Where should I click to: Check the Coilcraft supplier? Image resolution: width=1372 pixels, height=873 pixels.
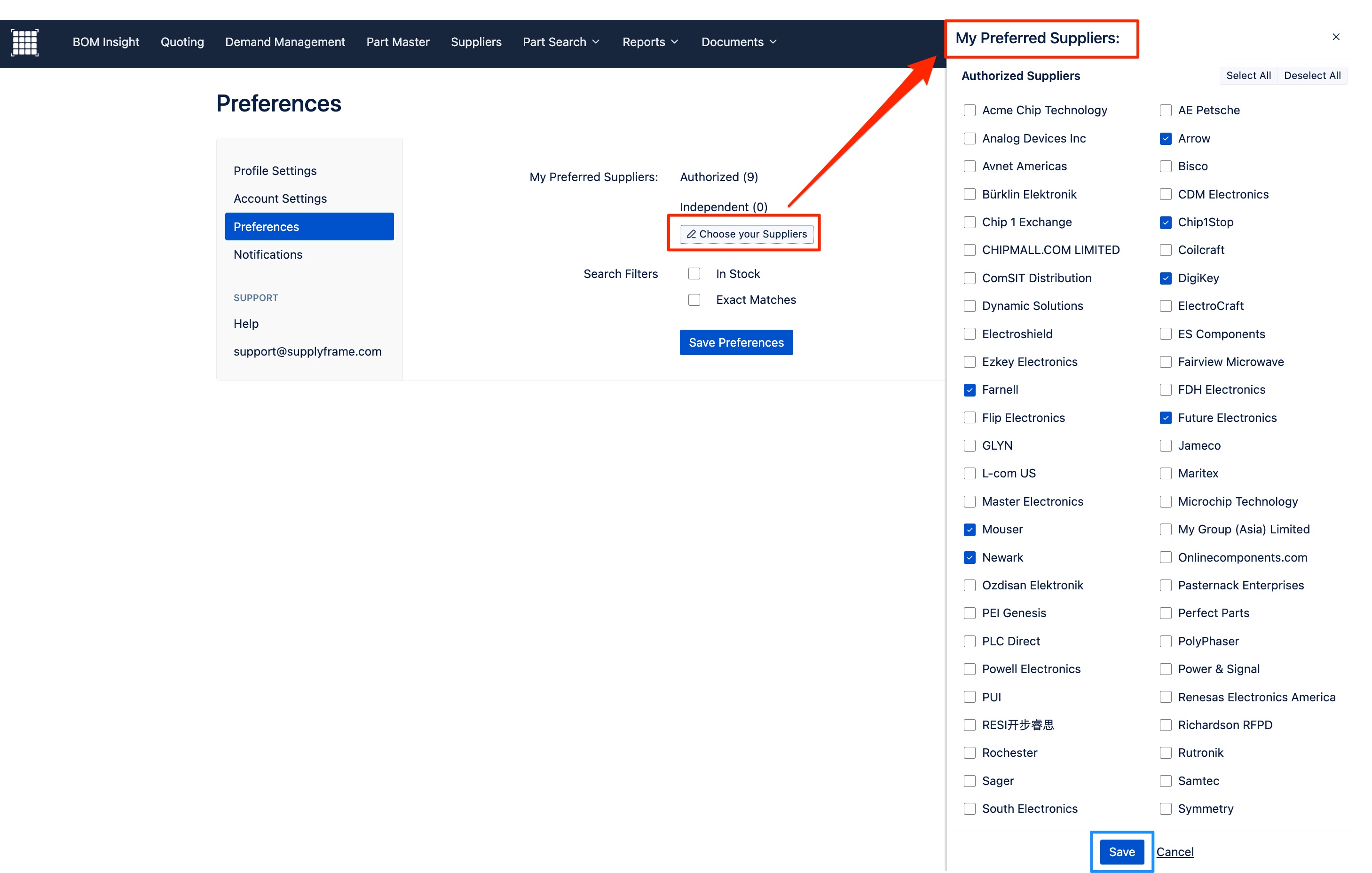point(1165,250)
